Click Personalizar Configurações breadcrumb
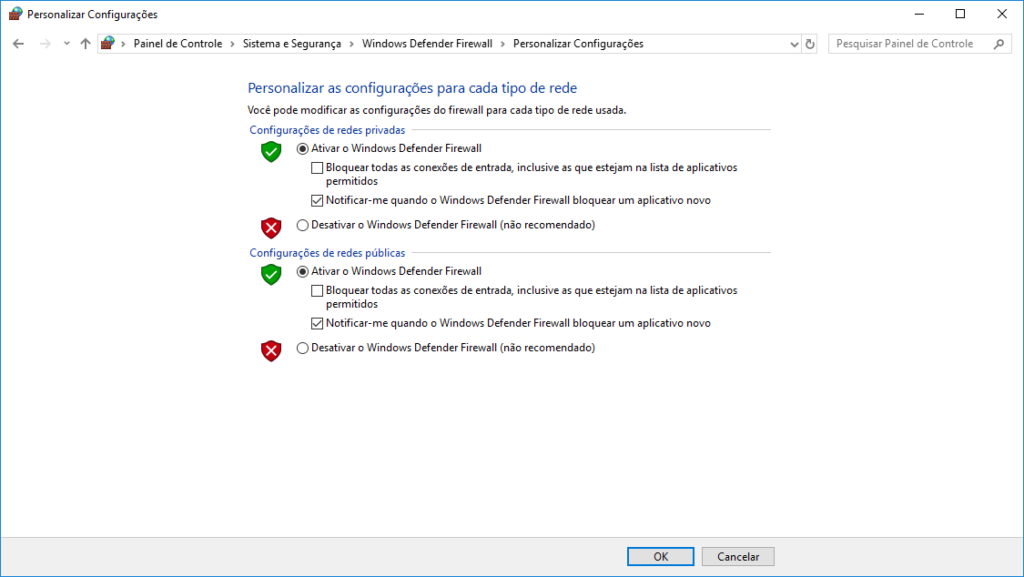Screen dimensions: 1024x577 point(578,44)
